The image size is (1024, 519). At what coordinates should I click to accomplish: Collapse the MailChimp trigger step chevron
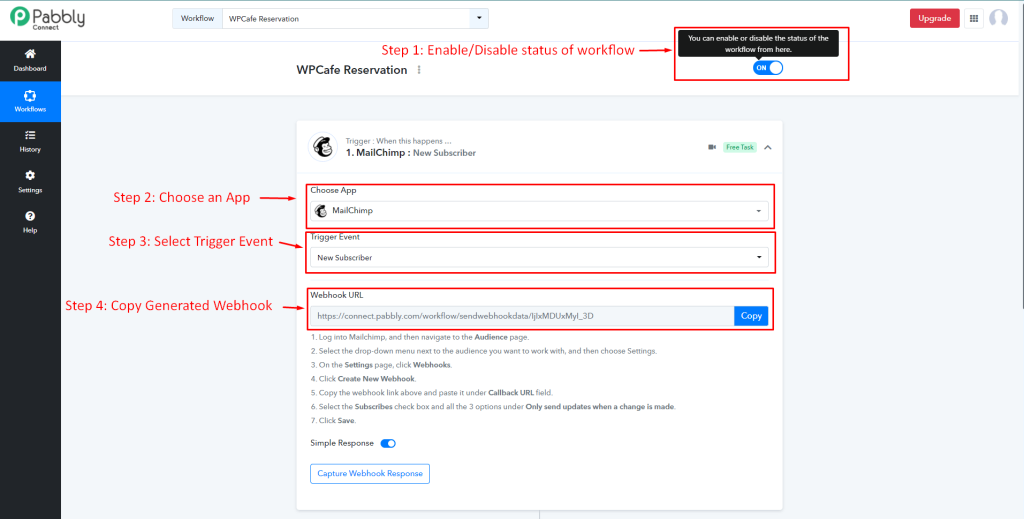(x=768, y=147)
